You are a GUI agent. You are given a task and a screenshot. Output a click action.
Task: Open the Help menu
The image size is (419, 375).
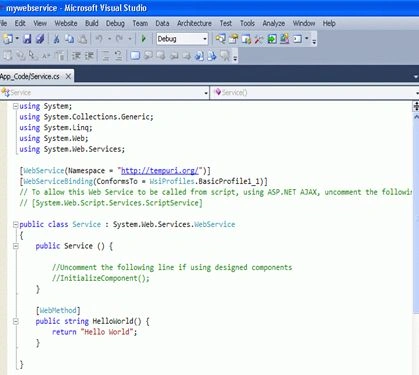[329, 23]
